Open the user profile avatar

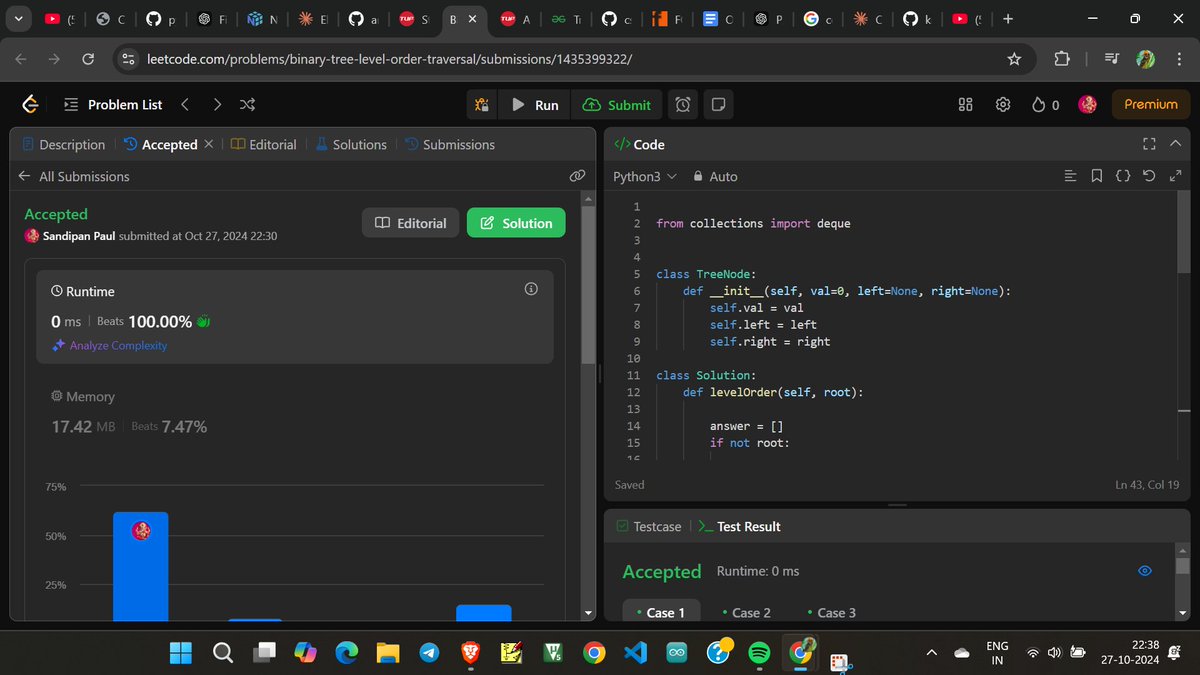pyautogui.click(x=1089, y=104)
